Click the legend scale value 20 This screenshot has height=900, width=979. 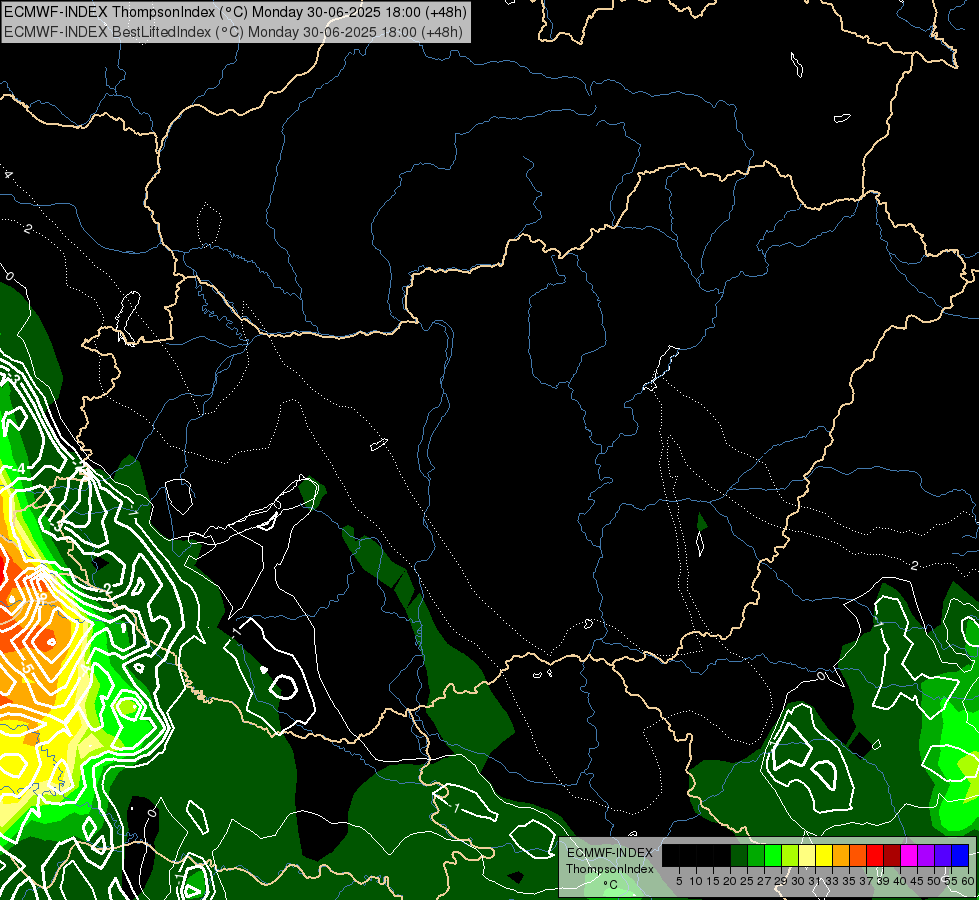[x=730, y=881]
